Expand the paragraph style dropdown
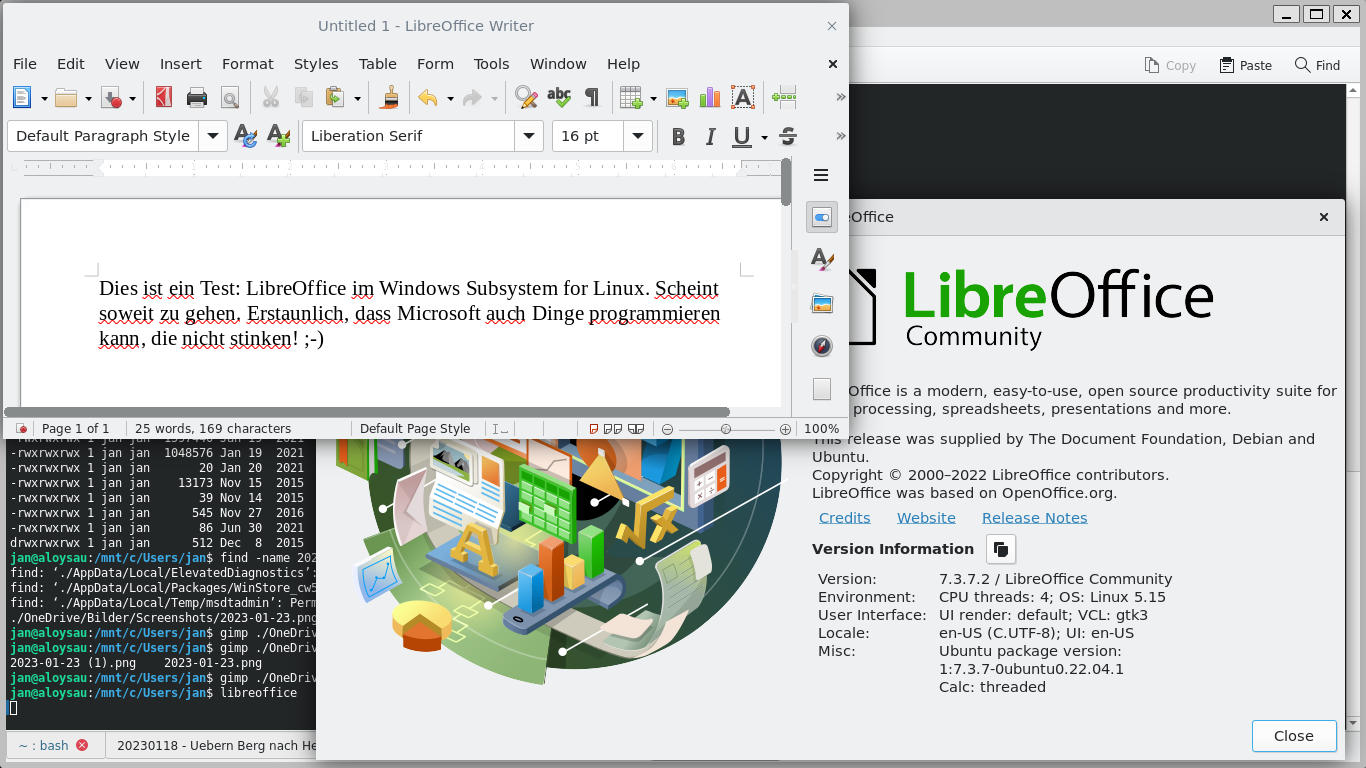Image resolution: width=1366 pixels, height=768 pixels. click(x=213, y=136)
